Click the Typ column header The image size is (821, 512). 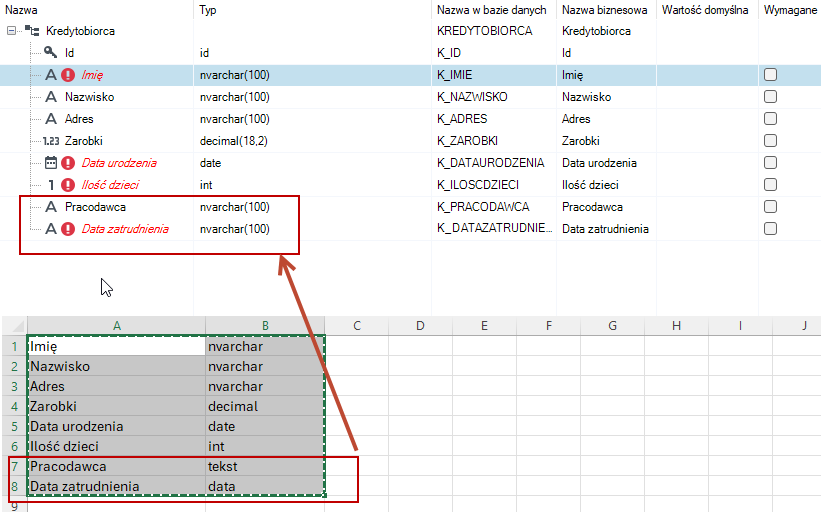(x=313, y=10)
